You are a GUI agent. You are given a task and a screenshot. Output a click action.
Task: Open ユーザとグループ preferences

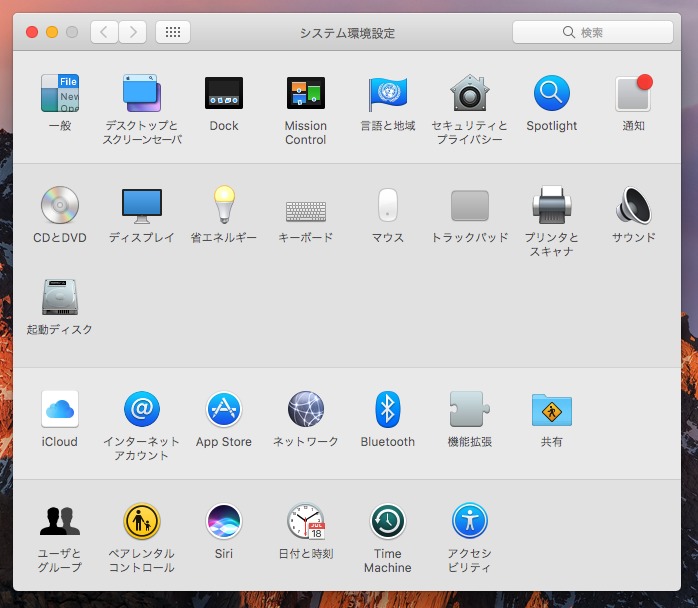60,520
